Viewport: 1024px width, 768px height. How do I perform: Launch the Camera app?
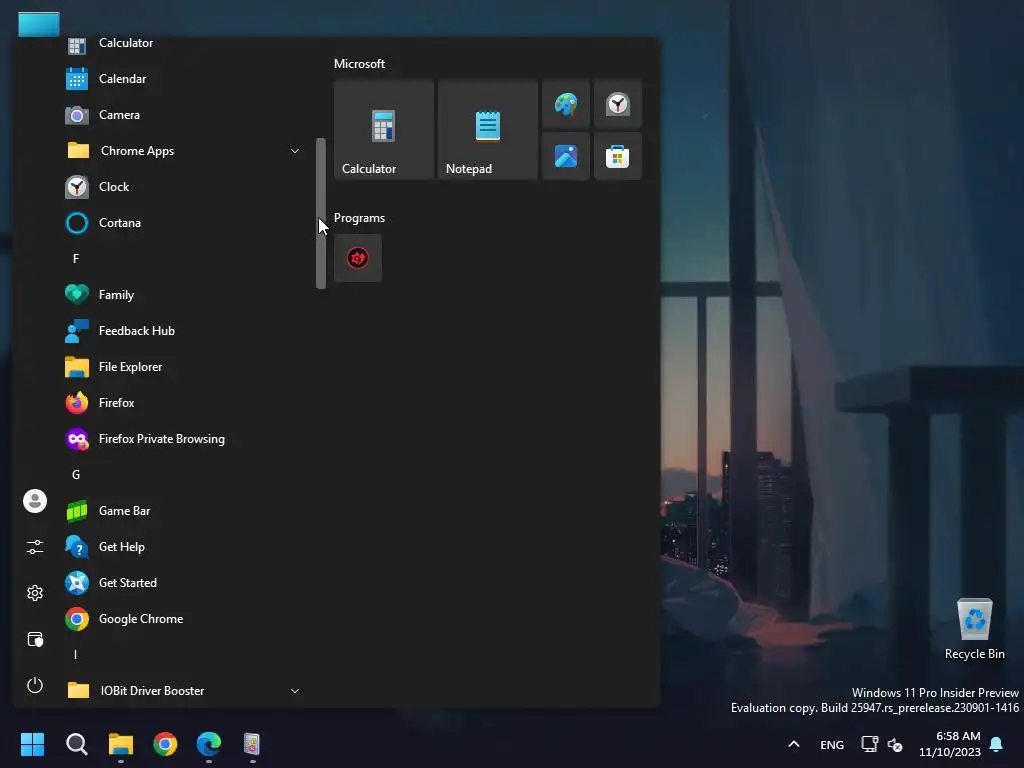coord(184,115)
